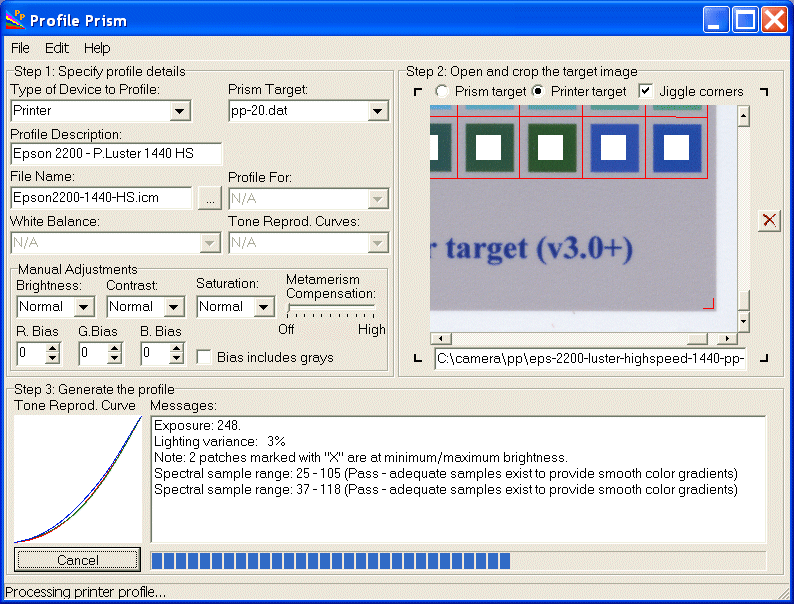Click the Metamerism Compensation slider thumb
The height and width of the screenshot is (604, 794).
289,307
